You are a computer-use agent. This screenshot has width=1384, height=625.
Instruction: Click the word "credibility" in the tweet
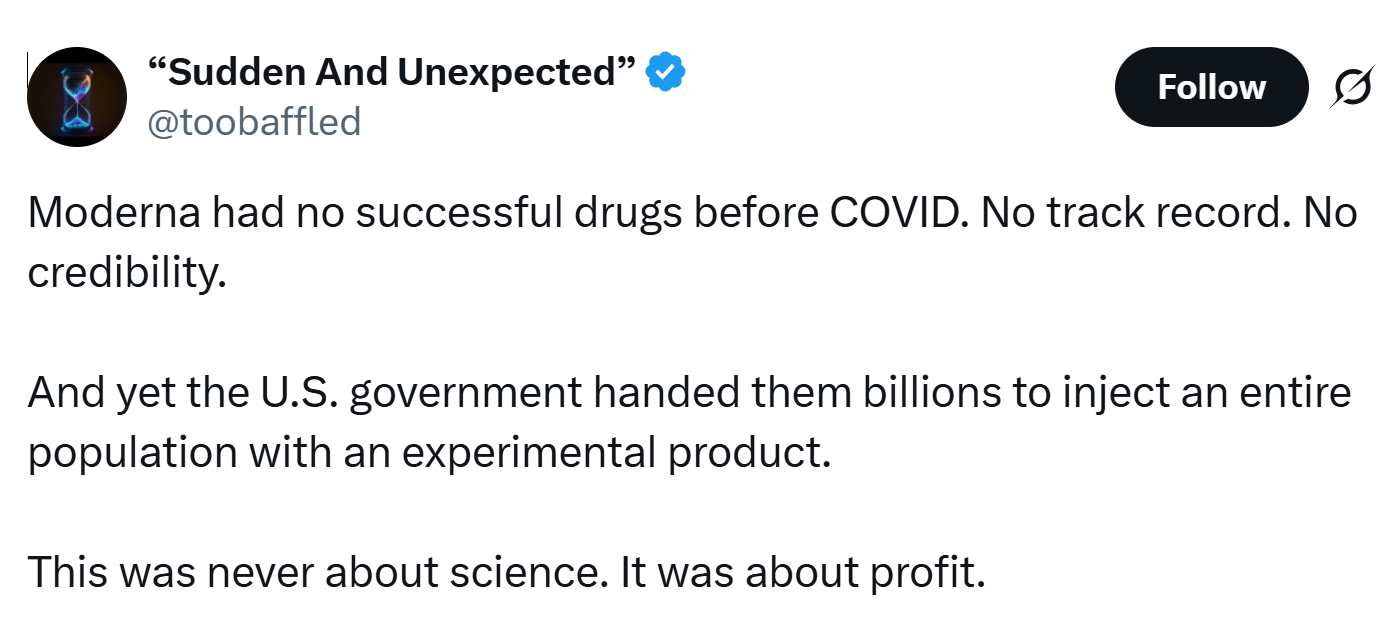120,272
